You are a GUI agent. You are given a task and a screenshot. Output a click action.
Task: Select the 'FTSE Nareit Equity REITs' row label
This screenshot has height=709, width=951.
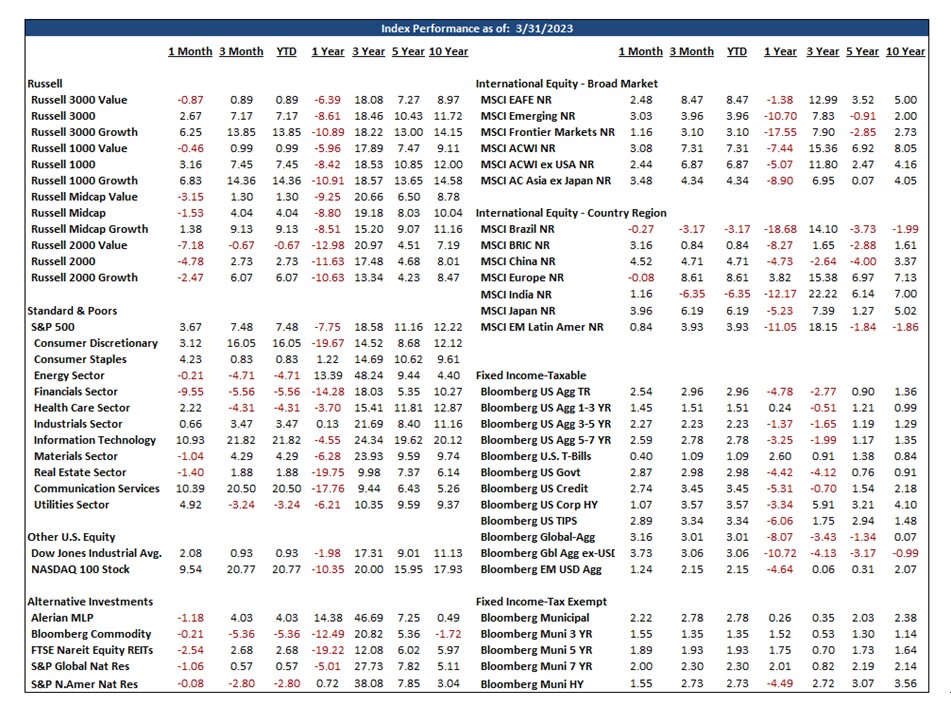click(x=92, y=650)
